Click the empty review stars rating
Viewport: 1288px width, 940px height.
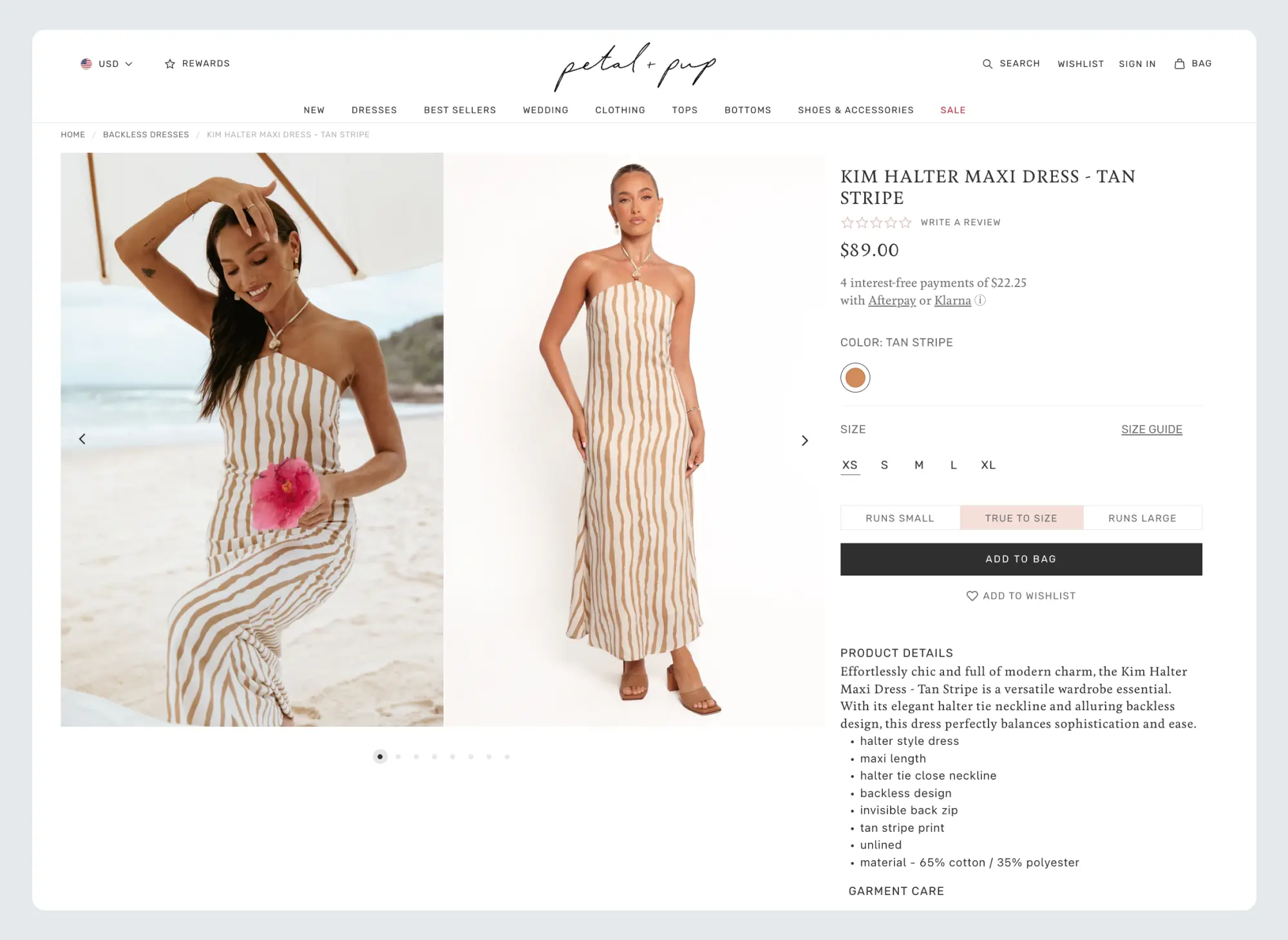pyautogui.click(x=876, y=223)
